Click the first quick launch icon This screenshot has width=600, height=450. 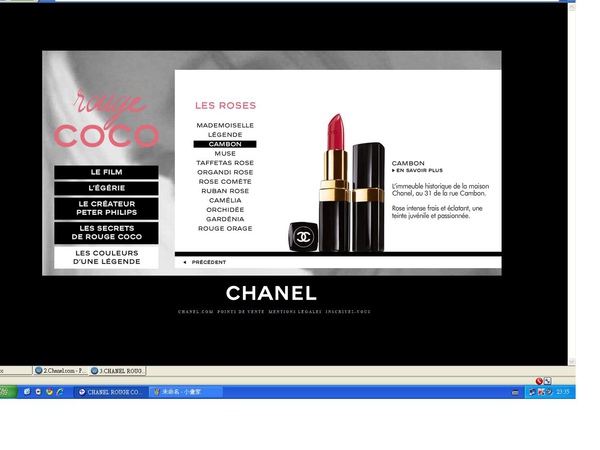[27, 392]
